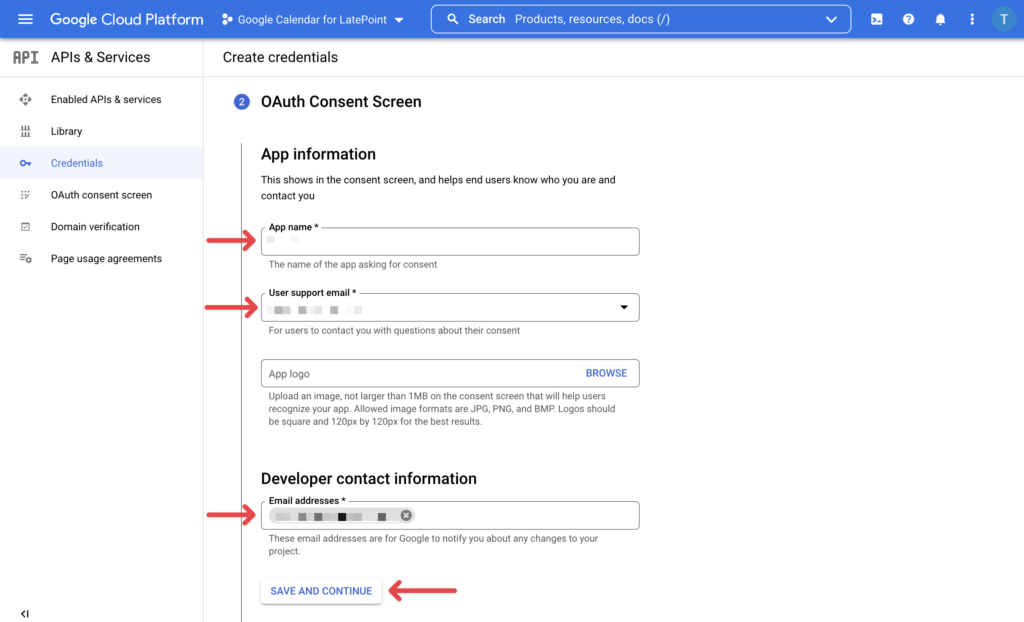The image size is (1024, 622).
Task: Click SAVE AND CONTINUE
Action: click(x=320, y=591)
